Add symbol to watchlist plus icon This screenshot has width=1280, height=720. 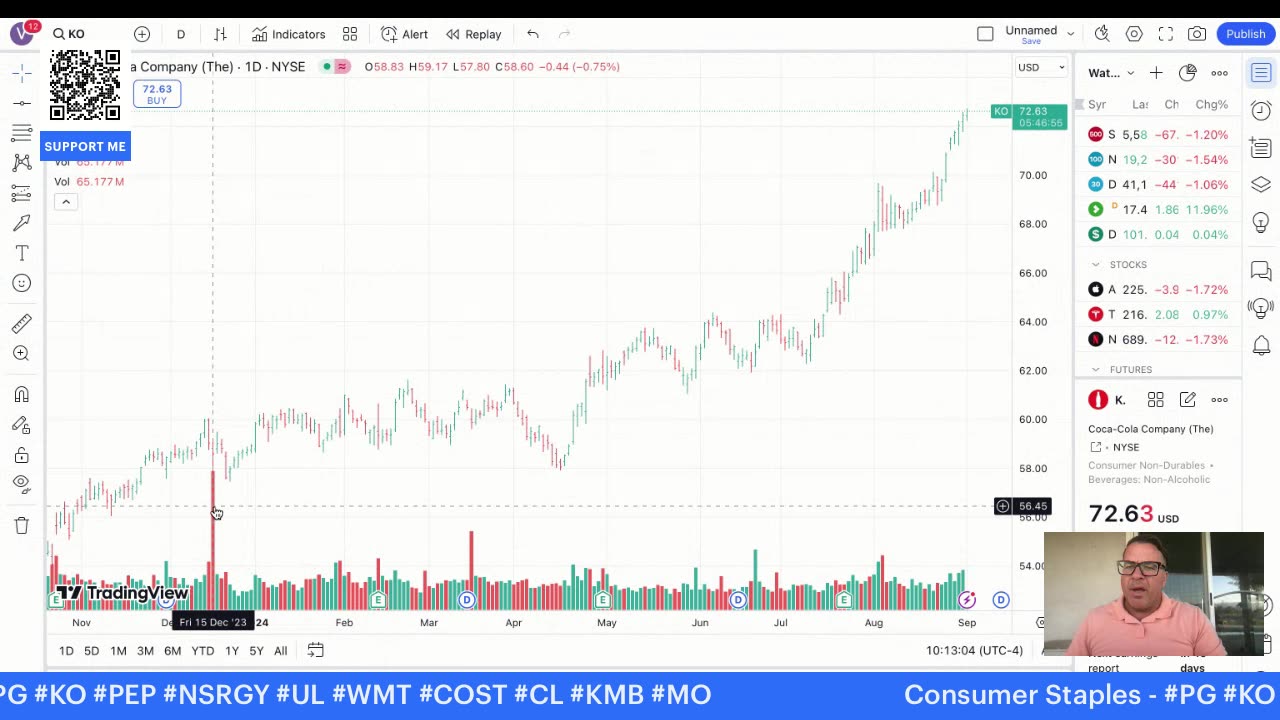(x=1156, y=73)
